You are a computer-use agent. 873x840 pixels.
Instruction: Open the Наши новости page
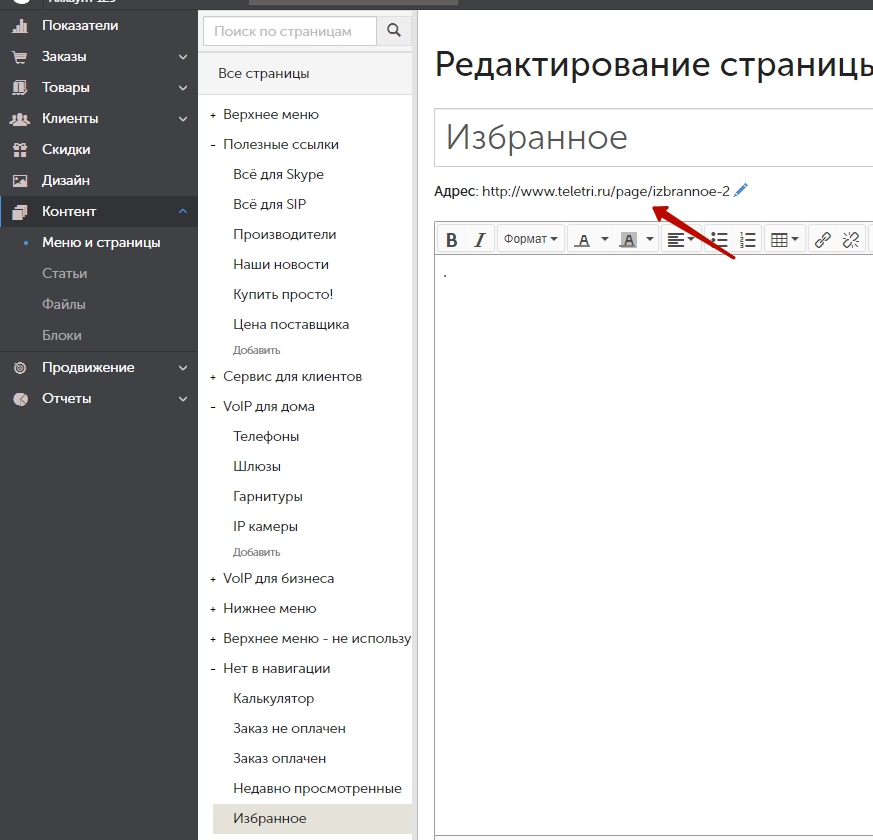[x=281, y=264]
